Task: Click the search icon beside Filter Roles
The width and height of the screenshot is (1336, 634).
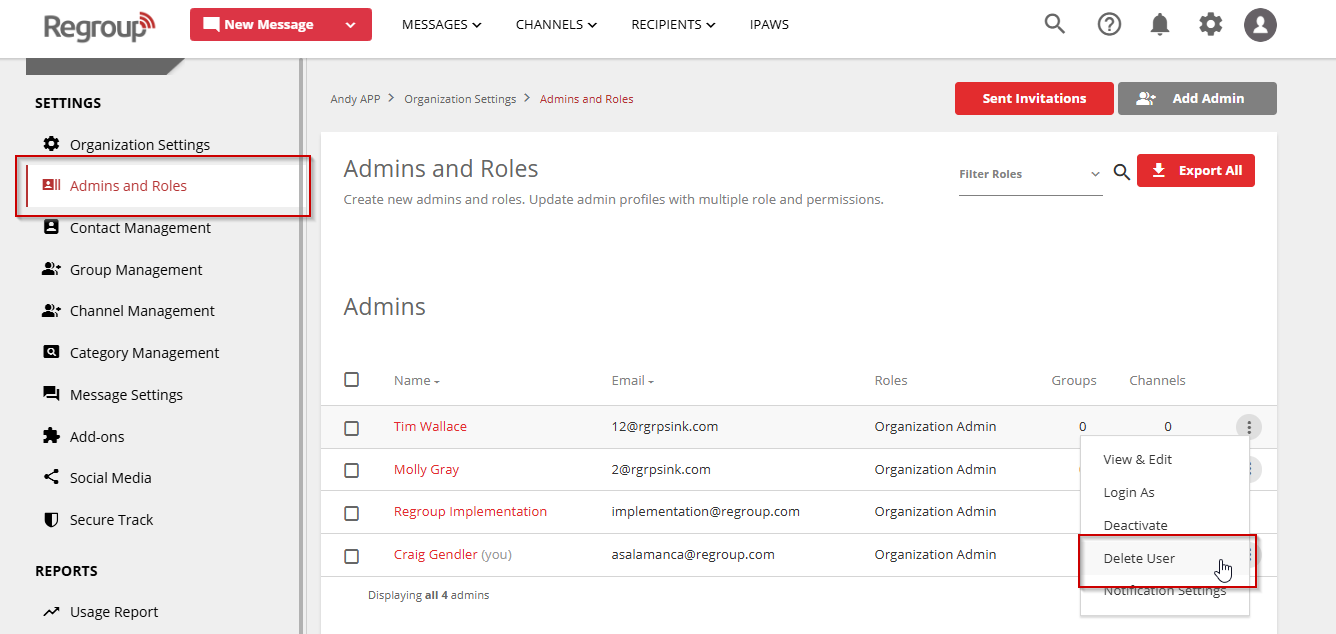Action: point(1122,173)
